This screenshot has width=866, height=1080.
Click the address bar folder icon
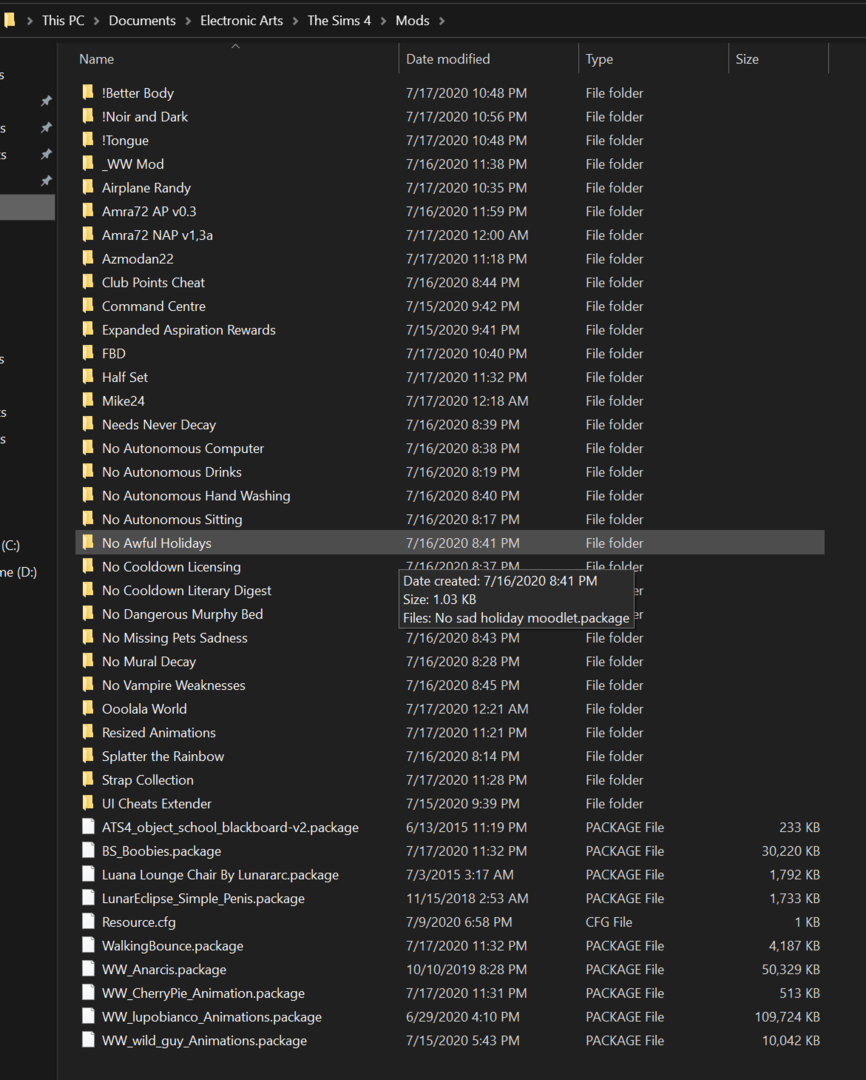point(9,20)
